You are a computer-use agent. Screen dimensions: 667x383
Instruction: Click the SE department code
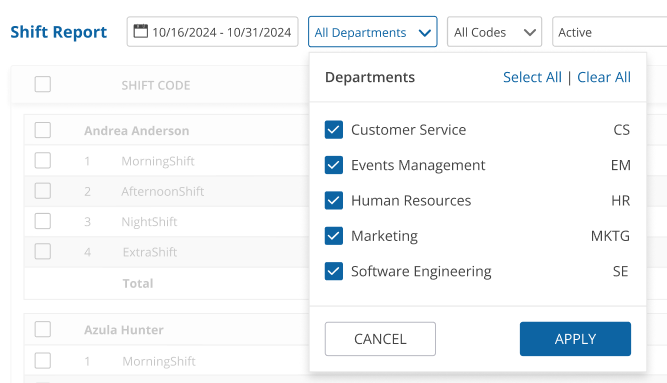pos(620,271)
